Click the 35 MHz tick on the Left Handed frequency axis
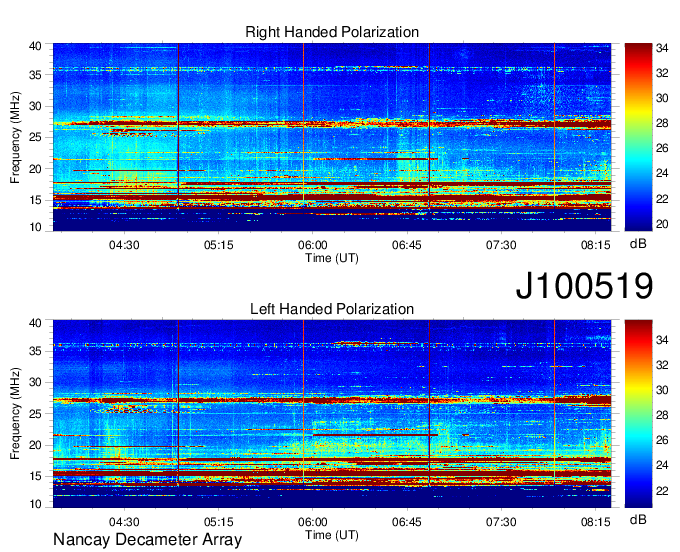 [x=35, y=351]
